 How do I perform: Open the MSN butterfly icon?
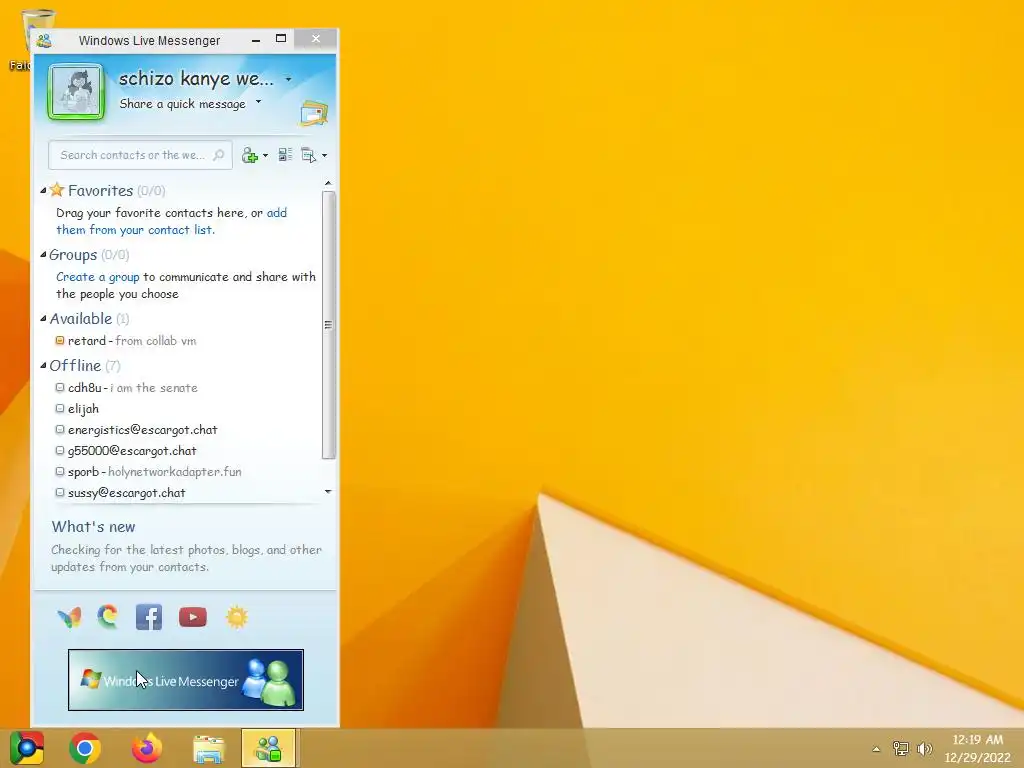(69, 617)
